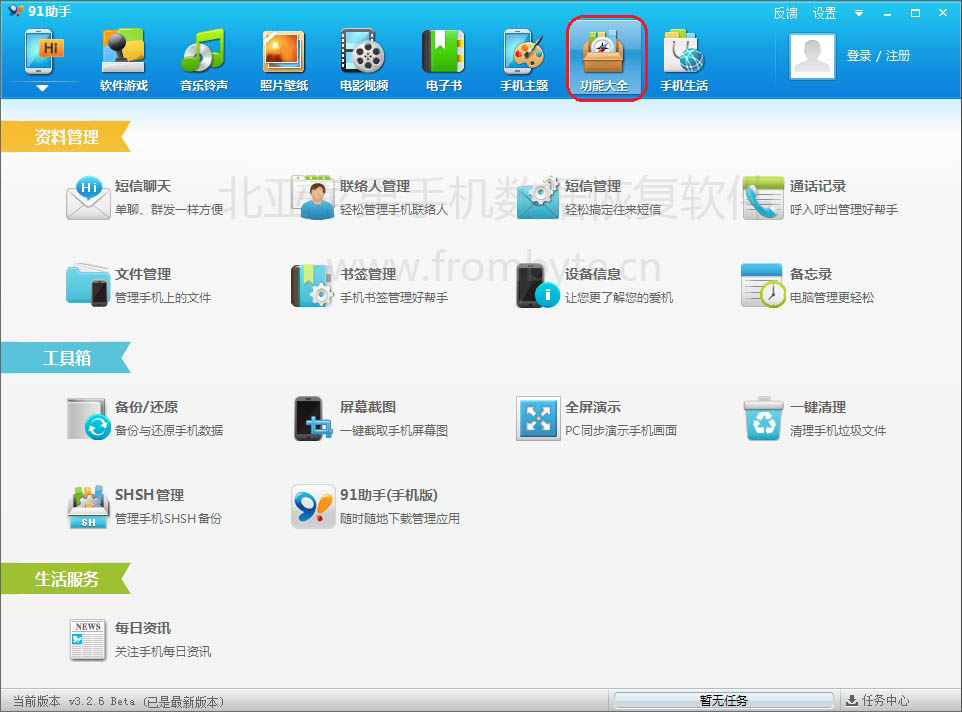Launch 备份/还原 backup restore icon
Screen dimensions: 962x712
[x=87, y=418]
